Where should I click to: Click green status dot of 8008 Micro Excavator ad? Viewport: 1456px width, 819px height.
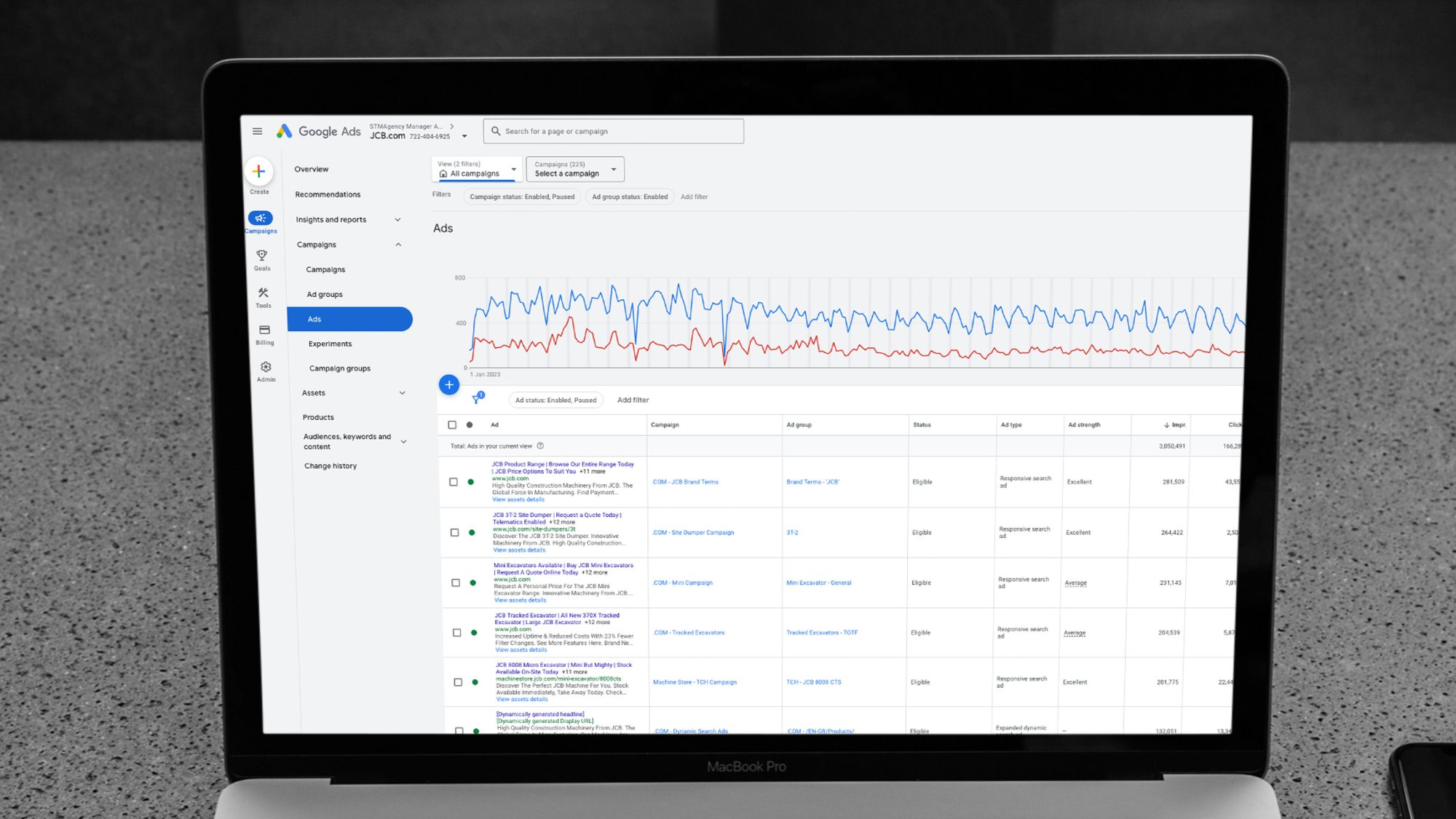coord(475,682)
